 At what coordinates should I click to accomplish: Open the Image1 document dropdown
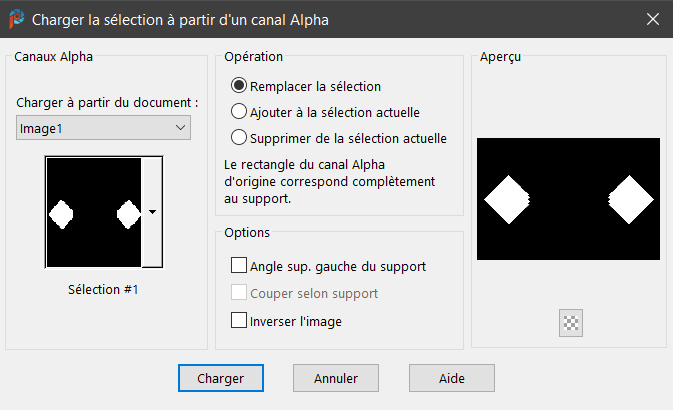[103, 128]
